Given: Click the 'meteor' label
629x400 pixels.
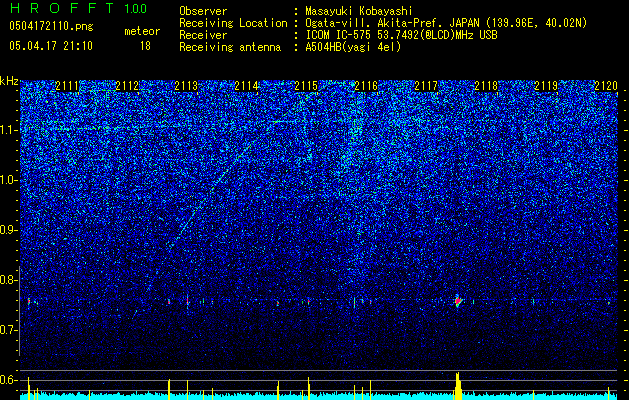Looking at the screenshot, I should point(142,31).
